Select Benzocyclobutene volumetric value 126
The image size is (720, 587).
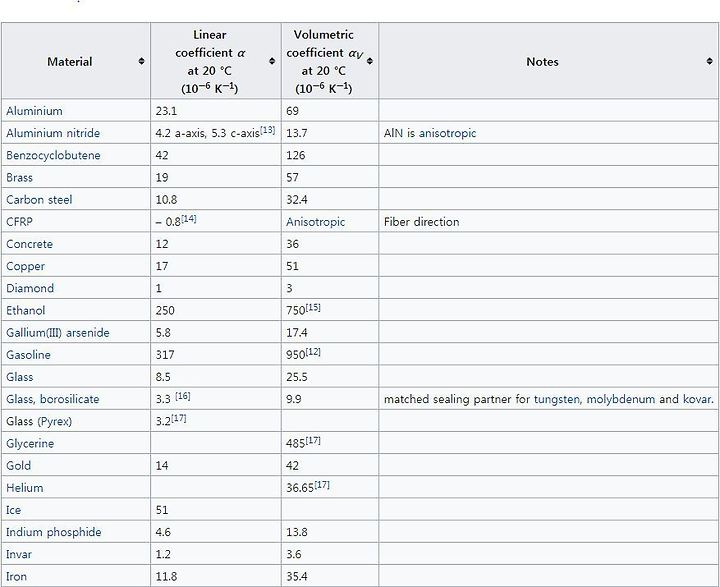point(296,155)
